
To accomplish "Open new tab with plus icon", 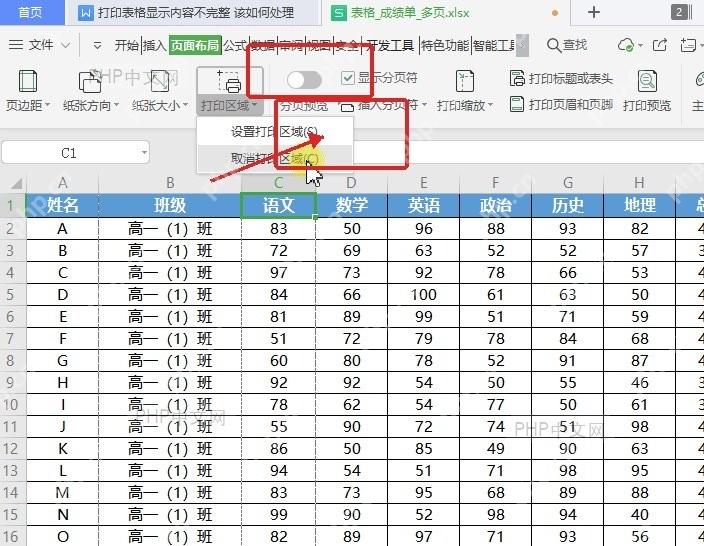I will [x=594, y=12].
